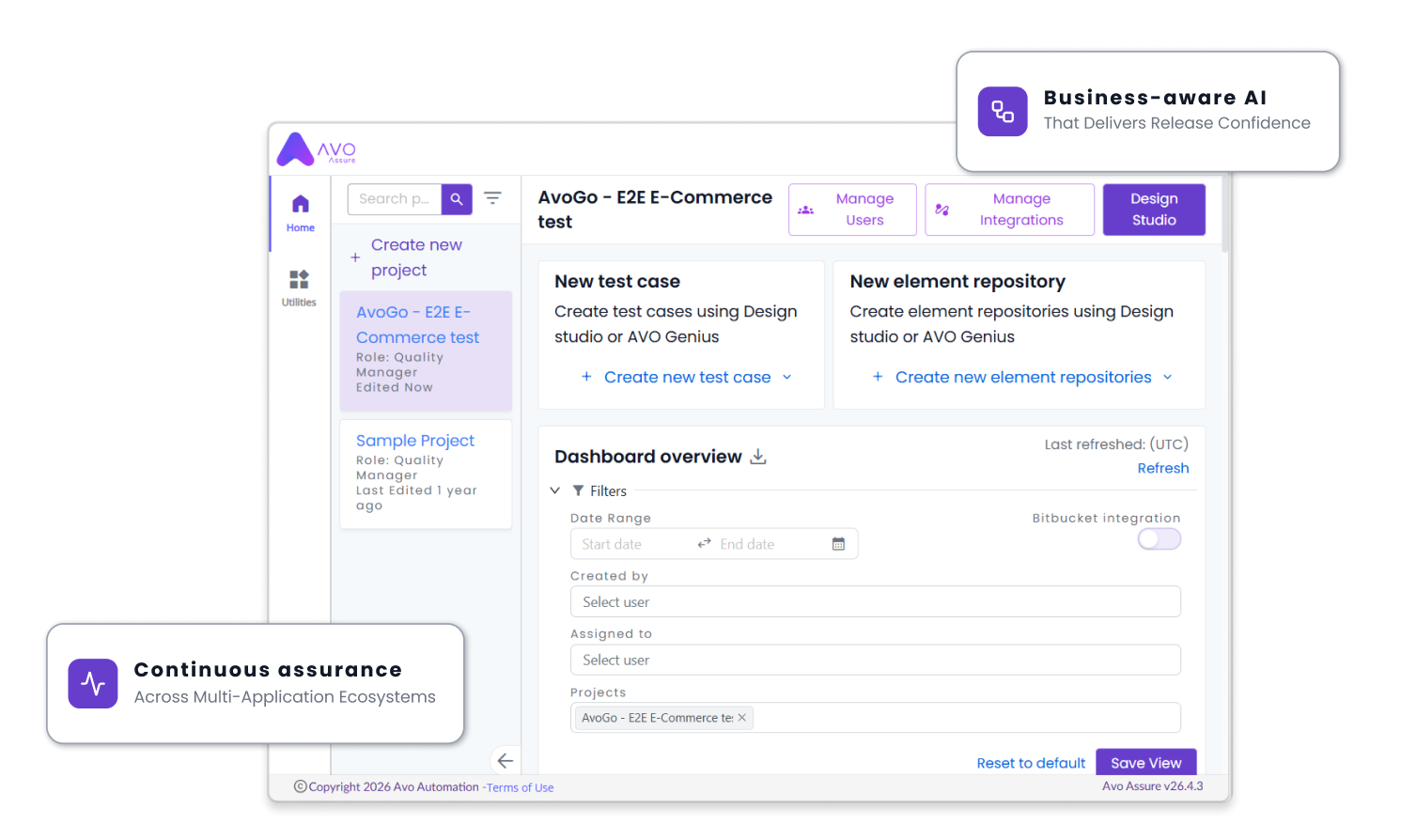Expand Create new element repositories dropdown arrow
The image size is (1401, 840).
click(x=1168, y=378)
